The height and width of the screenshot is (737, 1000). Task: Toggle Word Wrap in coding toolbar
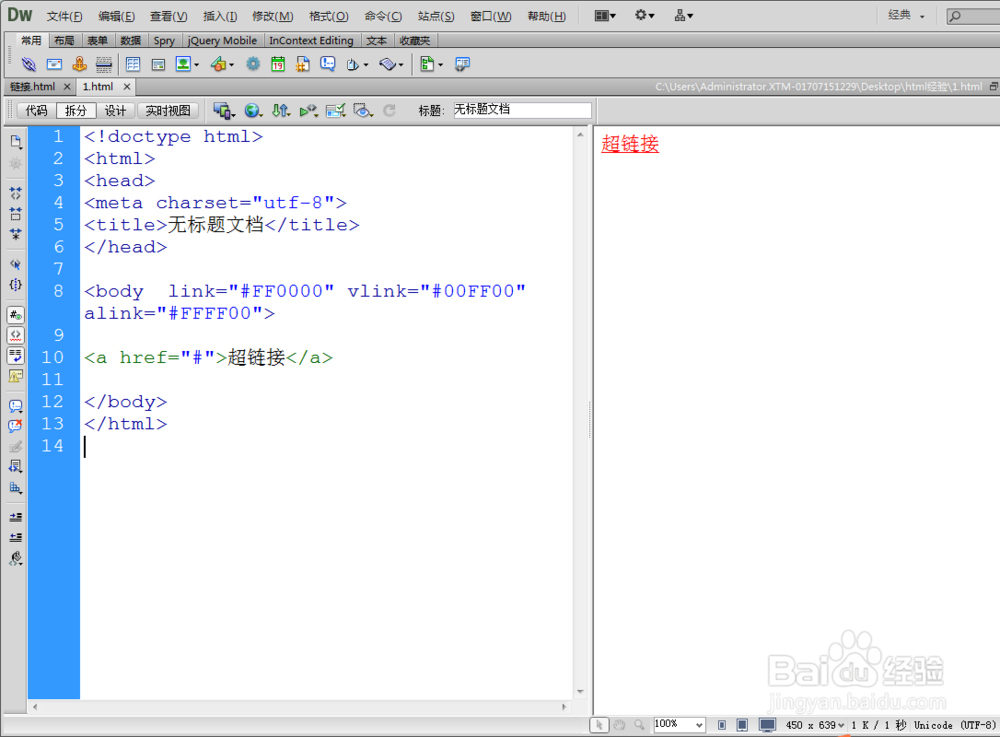[15, 355]
